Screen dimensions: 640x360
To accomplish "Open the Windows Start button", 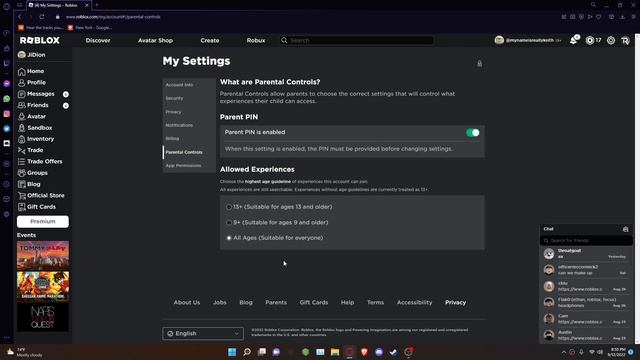I will (x=232, y=352).
